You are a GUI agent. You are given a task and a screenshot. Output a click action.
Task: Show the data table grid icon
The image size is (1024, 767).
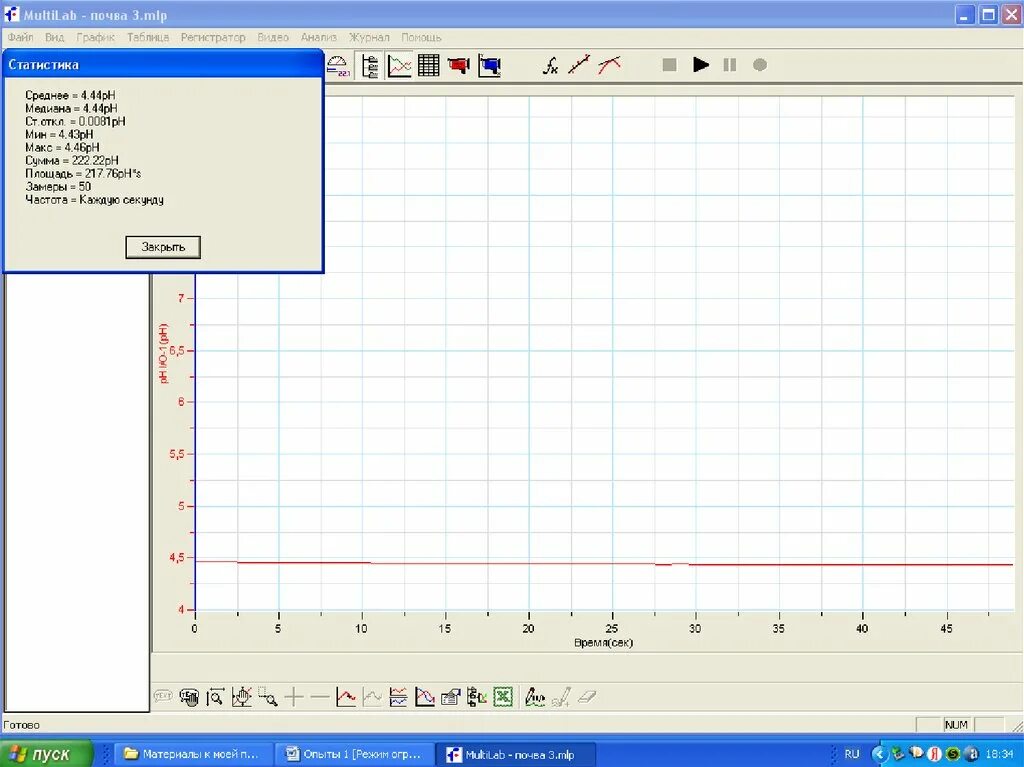pyautogui.click(x=428, y=65)
